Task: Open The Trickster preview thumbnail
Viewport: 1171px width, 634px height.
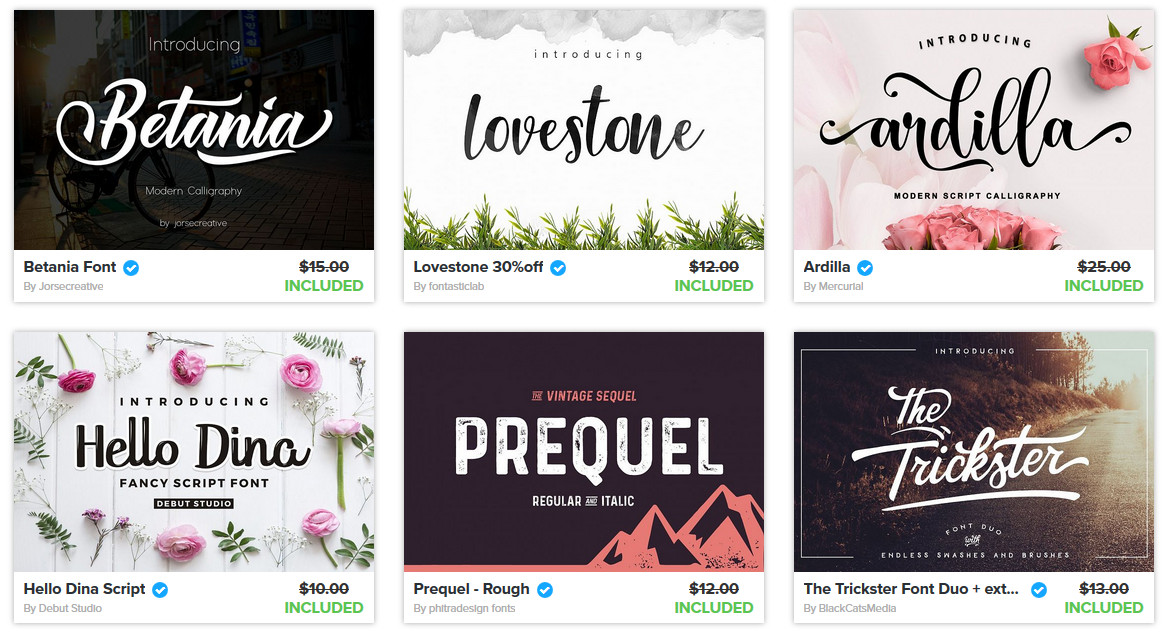Action: (974, 452)
